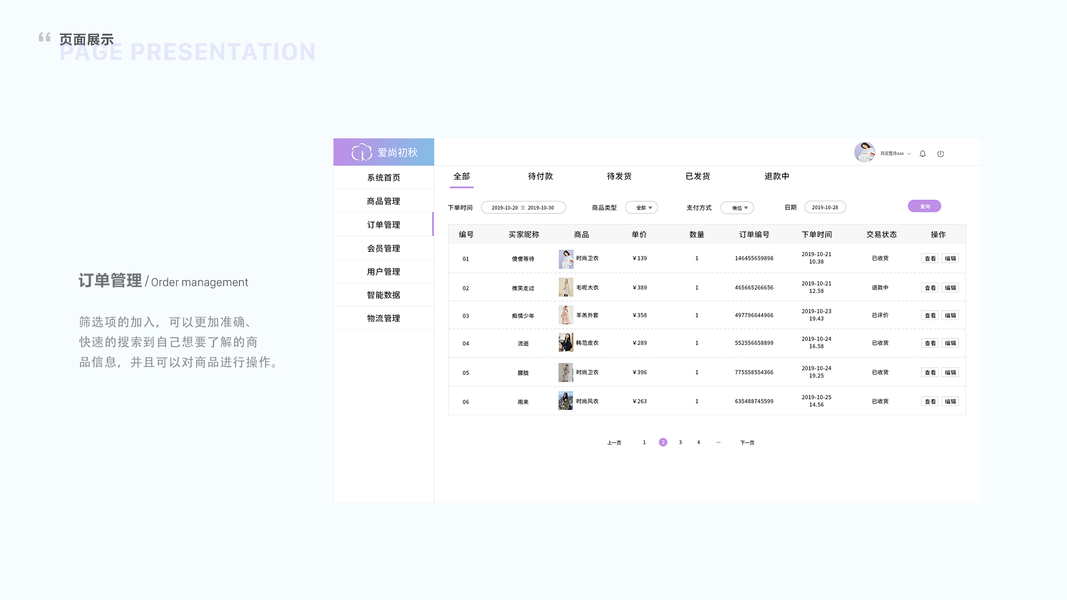1067x600 pixels.
Task: Open 会员管理 in the sidebar
Action: point(384,248)
